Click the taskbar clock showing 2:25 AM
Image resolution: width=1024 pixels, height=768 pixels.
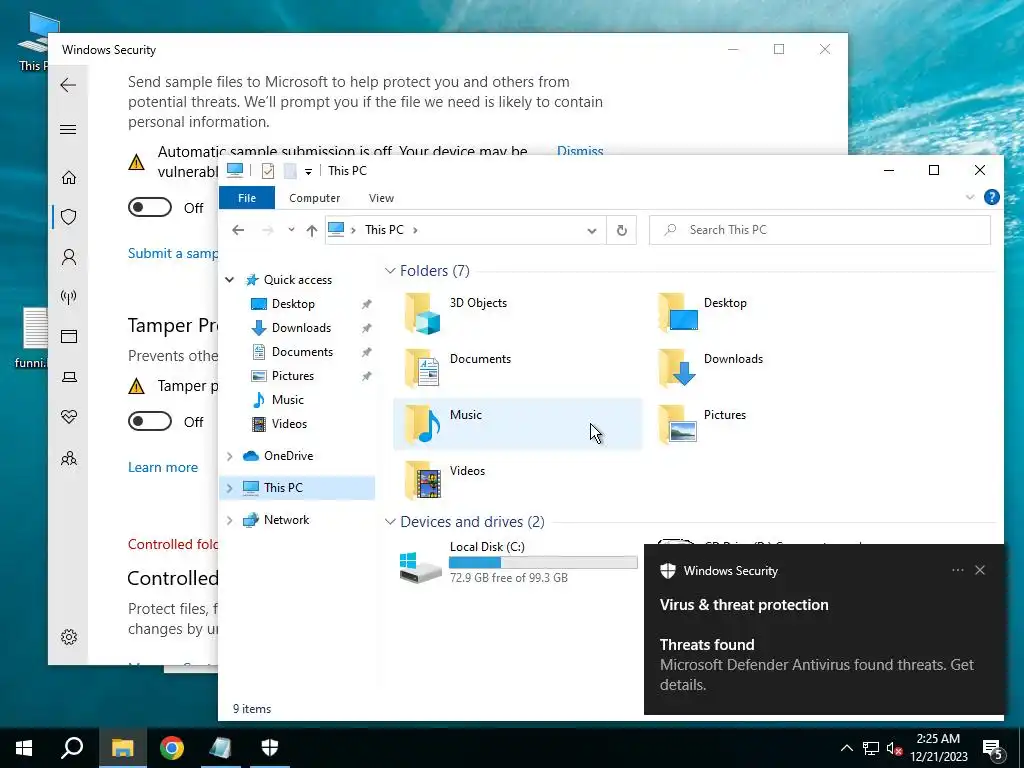[938, 748]
